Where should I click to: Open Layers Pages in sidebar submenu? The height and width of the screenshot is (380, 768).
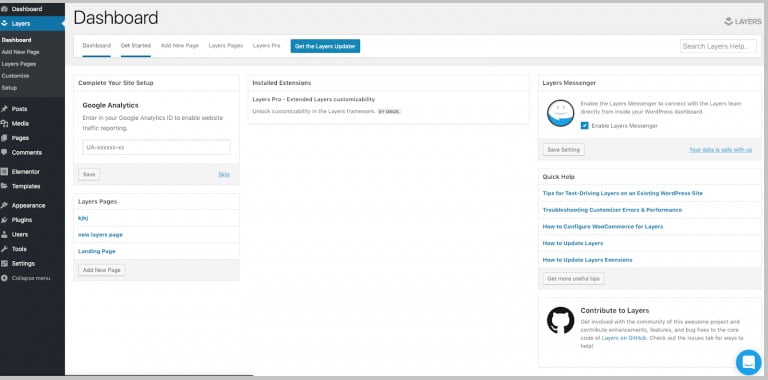point(19,64)
